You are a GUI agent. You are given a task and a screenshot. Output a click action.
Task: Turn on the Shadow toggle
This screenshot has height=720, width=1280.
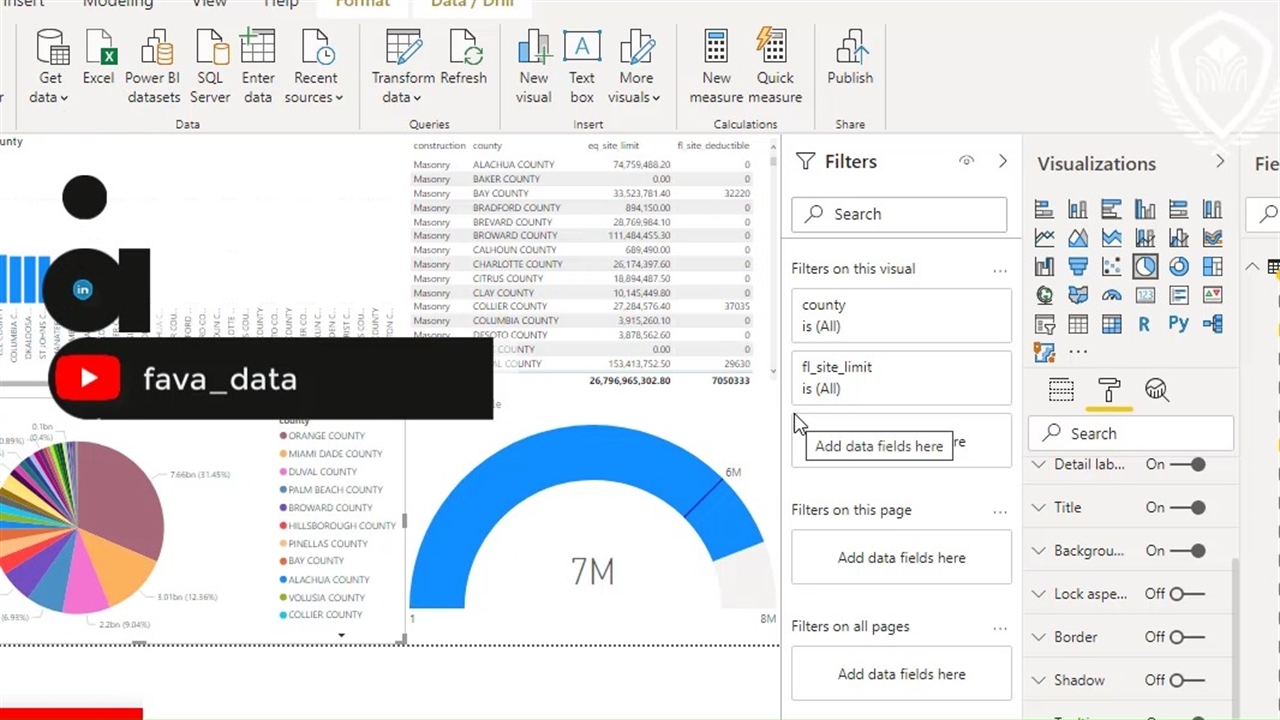[x=1188, y=680]
